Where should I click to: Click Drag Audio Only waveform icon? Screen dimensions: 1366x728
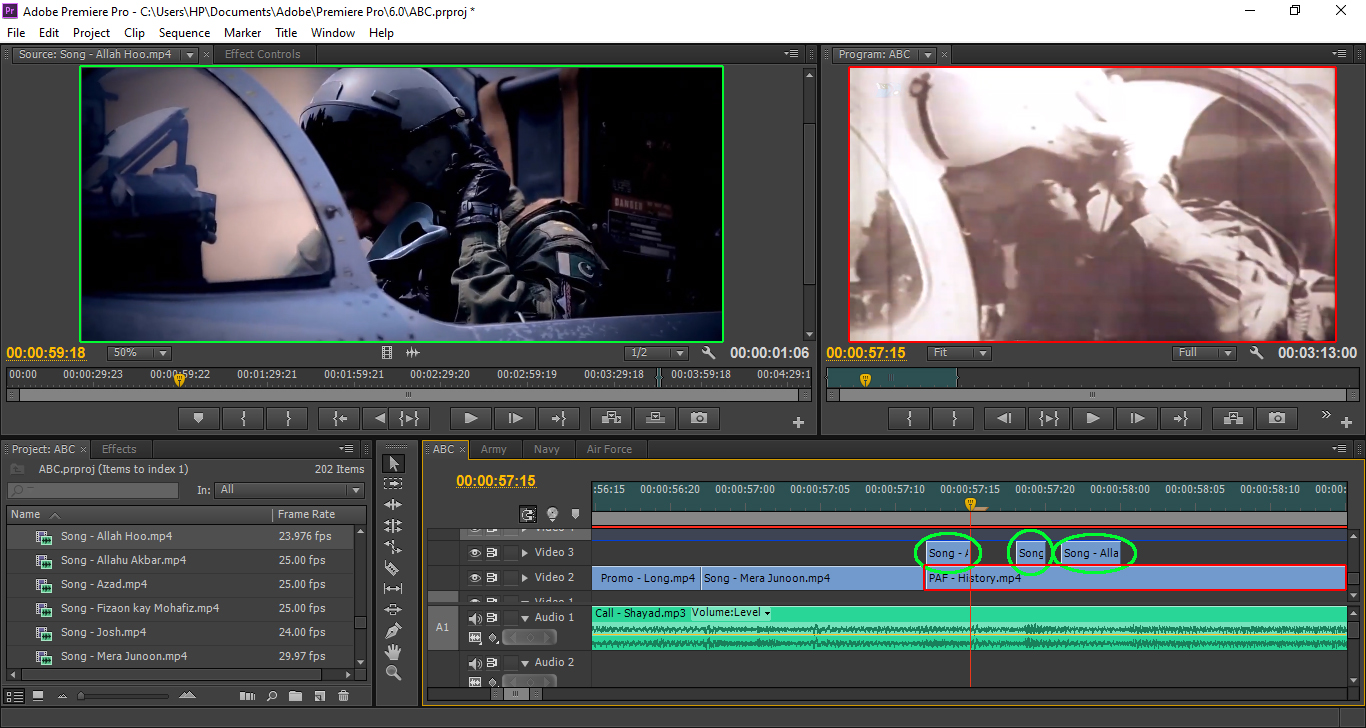tap(412, 353)
